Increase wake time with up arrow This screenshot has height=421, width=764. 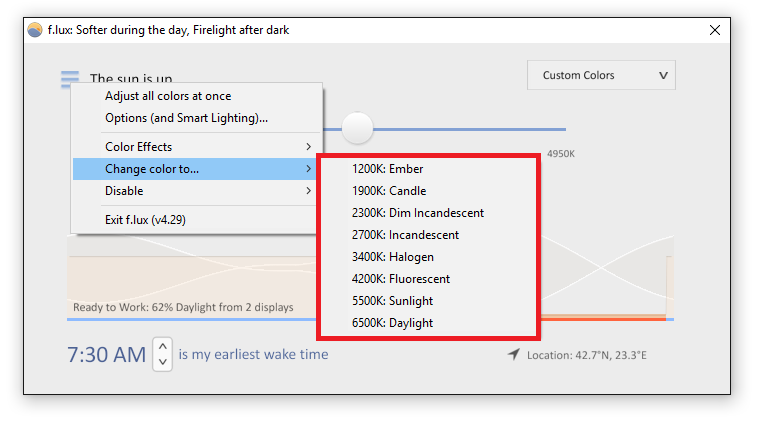(x=163, y=346)
